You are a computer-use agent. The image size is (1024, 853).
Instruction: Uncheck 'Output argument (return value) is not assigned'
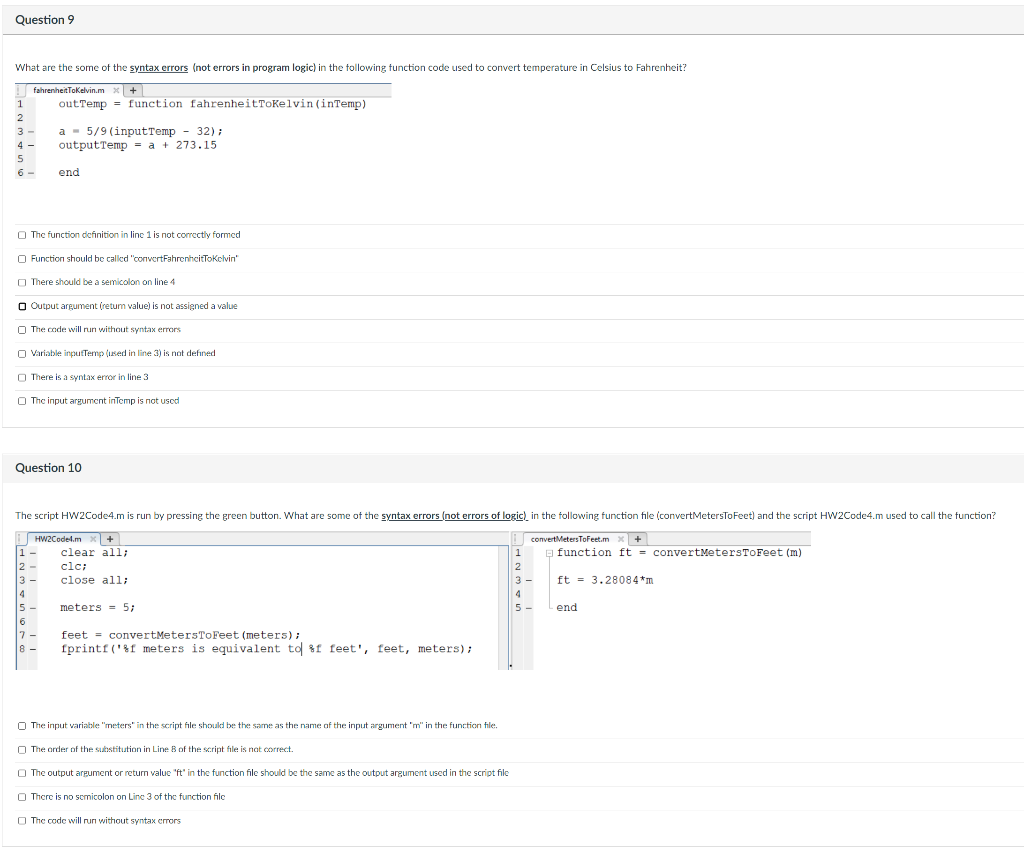[21, 305]
